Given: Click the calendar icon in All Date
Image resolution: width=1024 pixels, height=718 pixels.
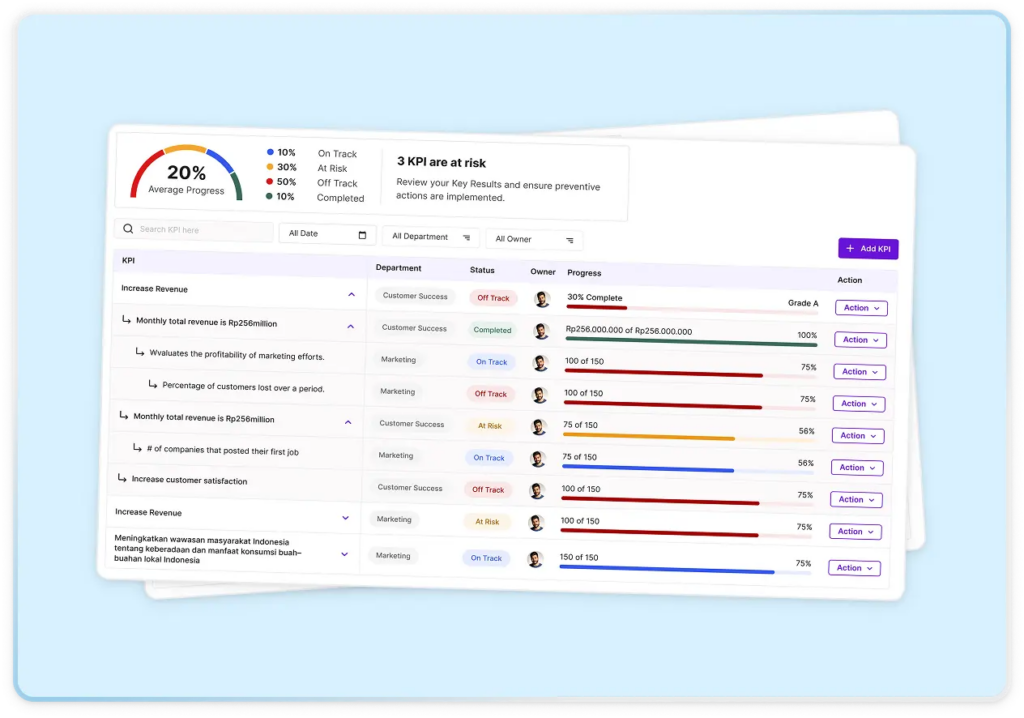Looking at the screenshot, I should (362, 235).
